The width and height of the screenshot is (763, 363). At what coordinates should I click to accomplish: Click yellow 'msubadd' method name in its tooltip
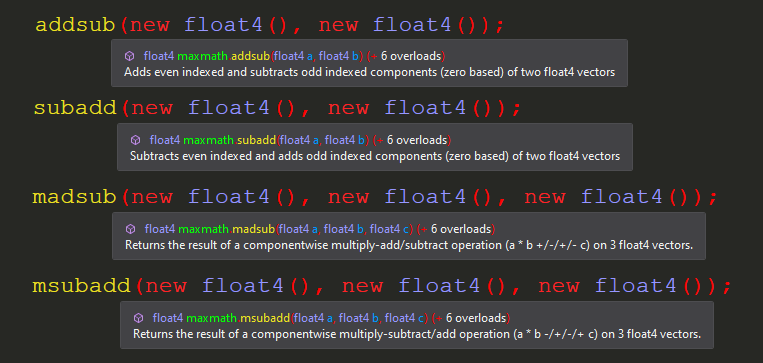(x=265, y=318)
